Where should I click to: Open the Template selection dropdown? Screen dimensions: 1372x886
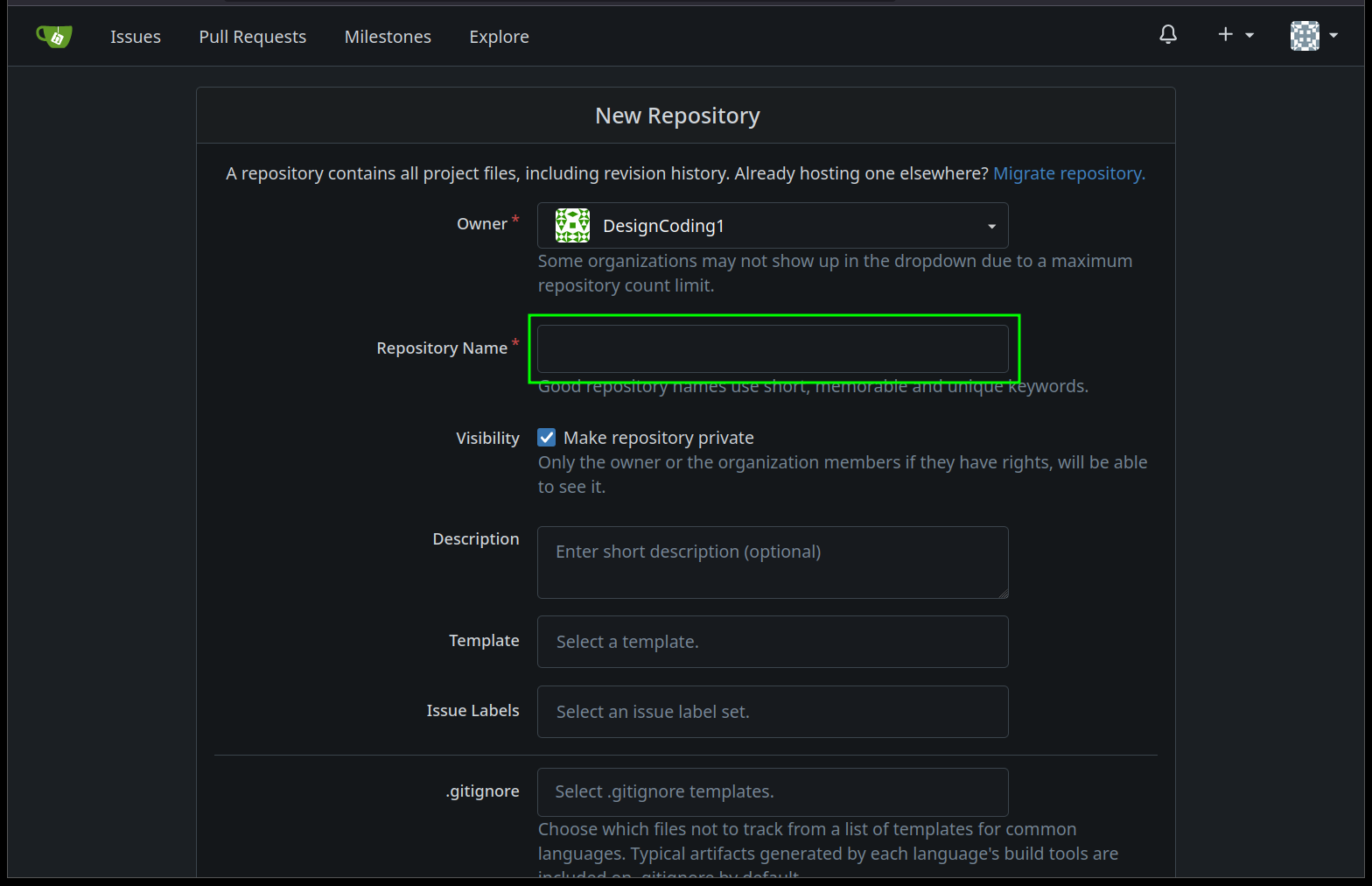[x=772, y=642]
